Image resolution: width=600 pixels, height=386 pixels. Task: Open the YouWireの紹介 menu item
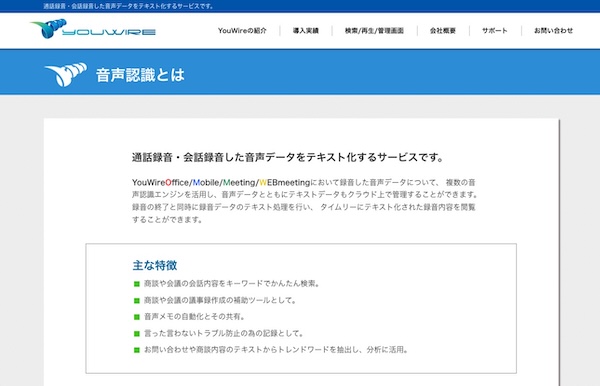[x=242, y=31]
